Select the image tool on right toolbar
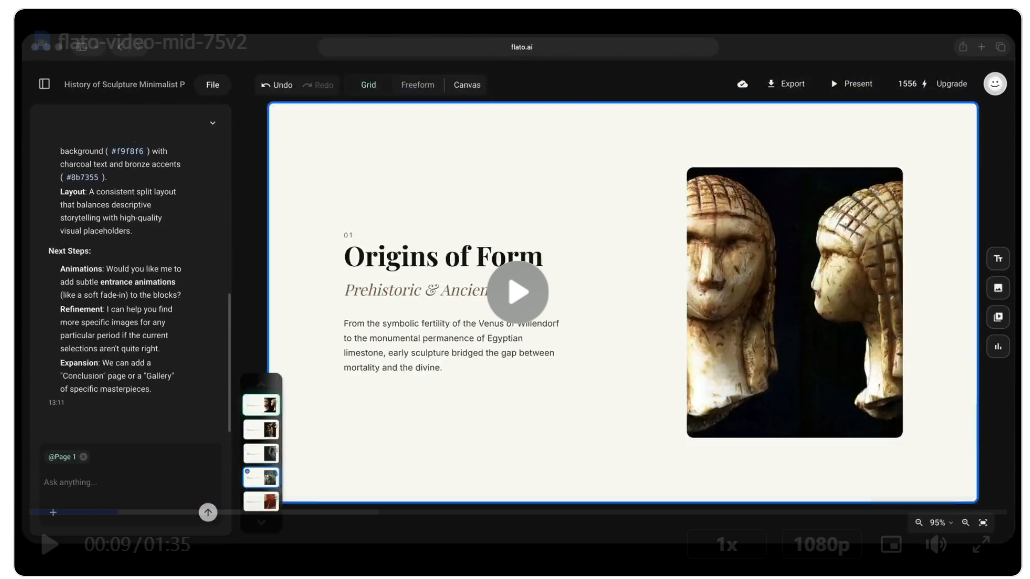 click(997, 288)
